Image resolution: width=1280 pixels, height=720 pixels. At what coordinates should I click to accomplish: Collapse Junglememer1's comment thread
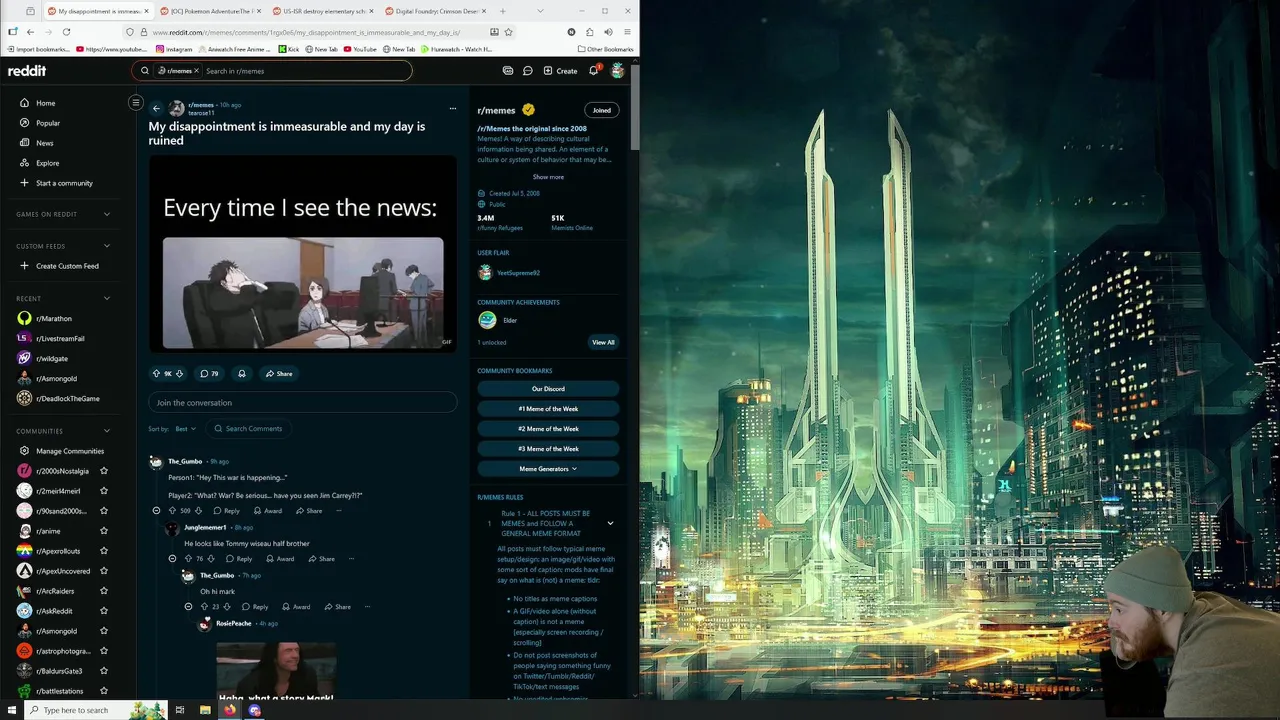(x=172, y=559)
